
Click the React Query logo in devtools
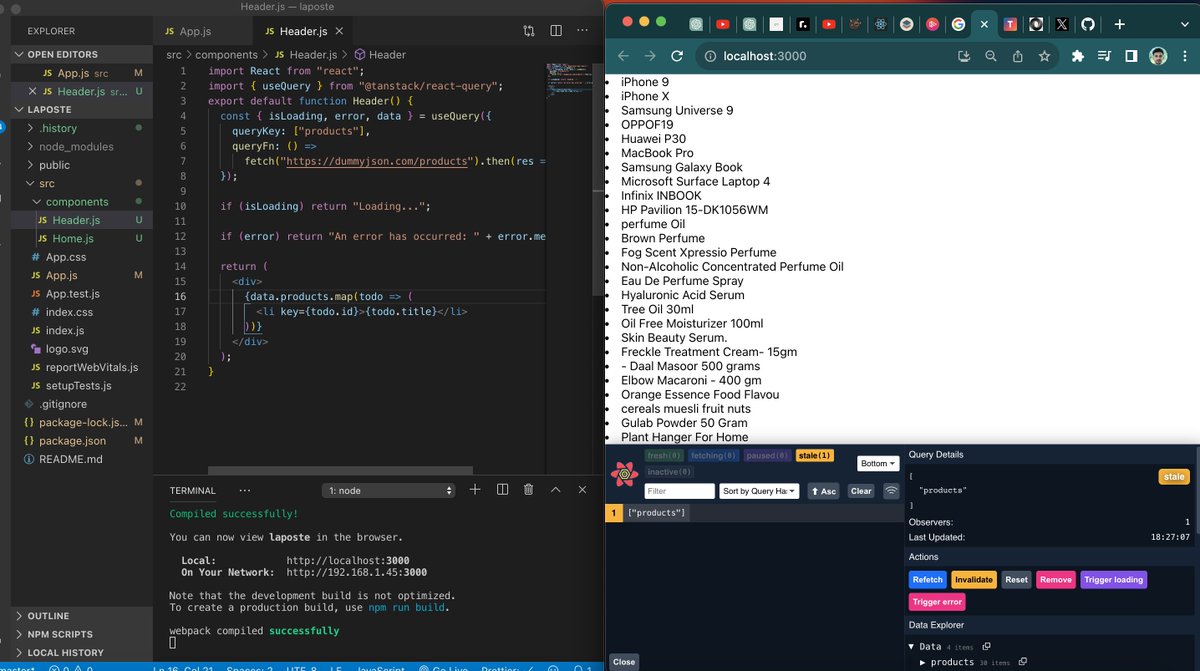[x=625, y=474]
